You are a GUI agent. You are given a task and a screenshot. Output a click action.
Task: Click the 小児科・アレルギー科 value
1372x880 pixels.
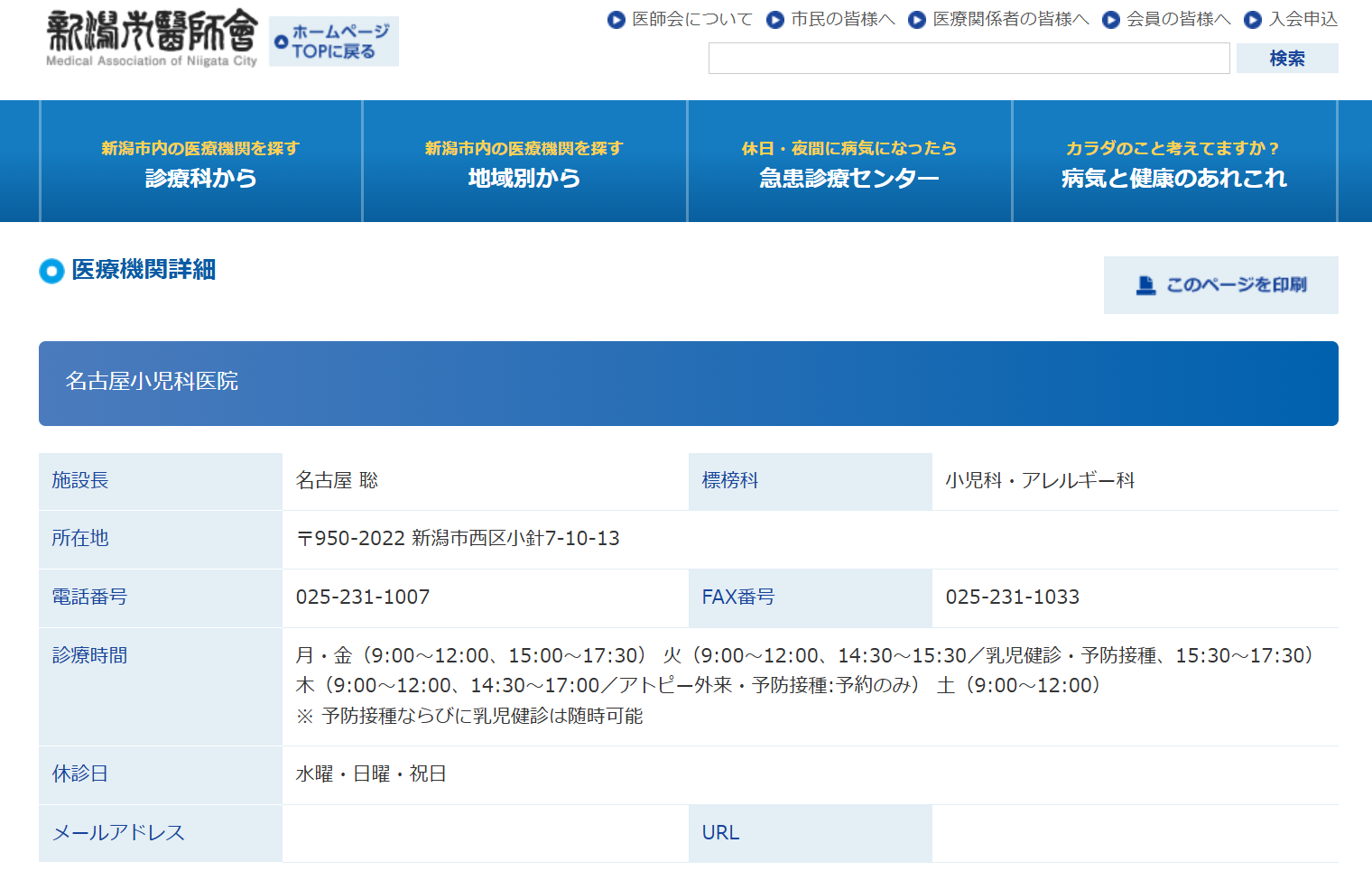pos(1040,481)
